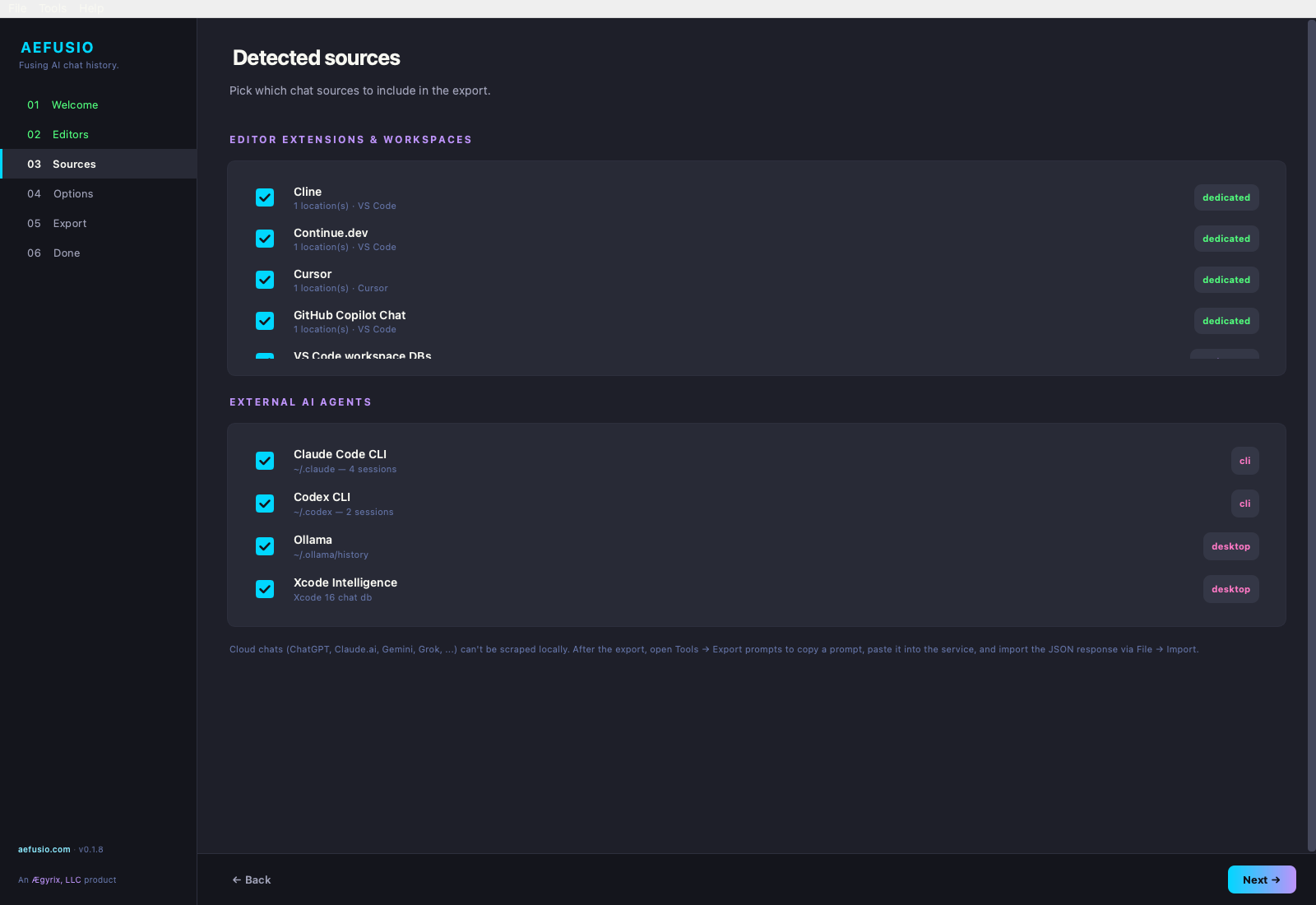Return with the Back button
Screen dimensions: 1316x905
(251, 879)
